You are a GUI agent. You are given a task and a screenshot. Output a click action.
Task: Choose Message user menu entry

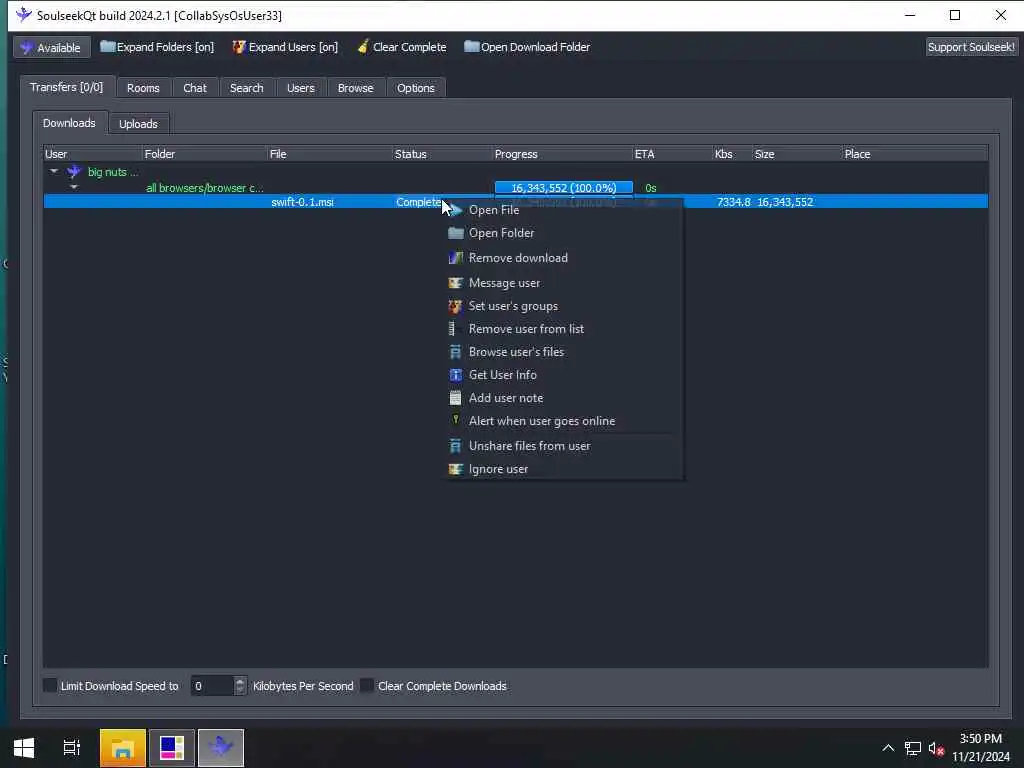pos(564,283)
